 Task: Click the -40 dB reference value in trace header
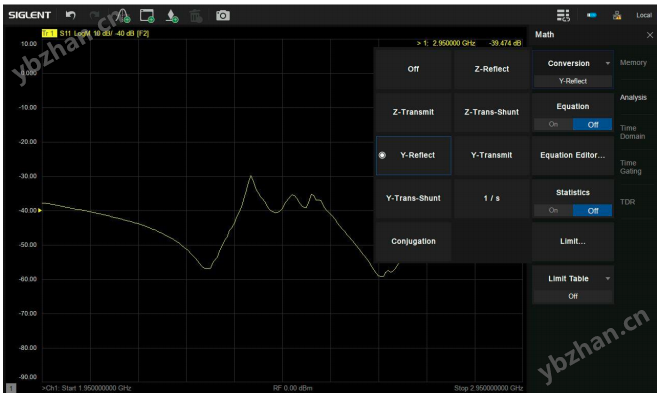[x=124, y=33]
